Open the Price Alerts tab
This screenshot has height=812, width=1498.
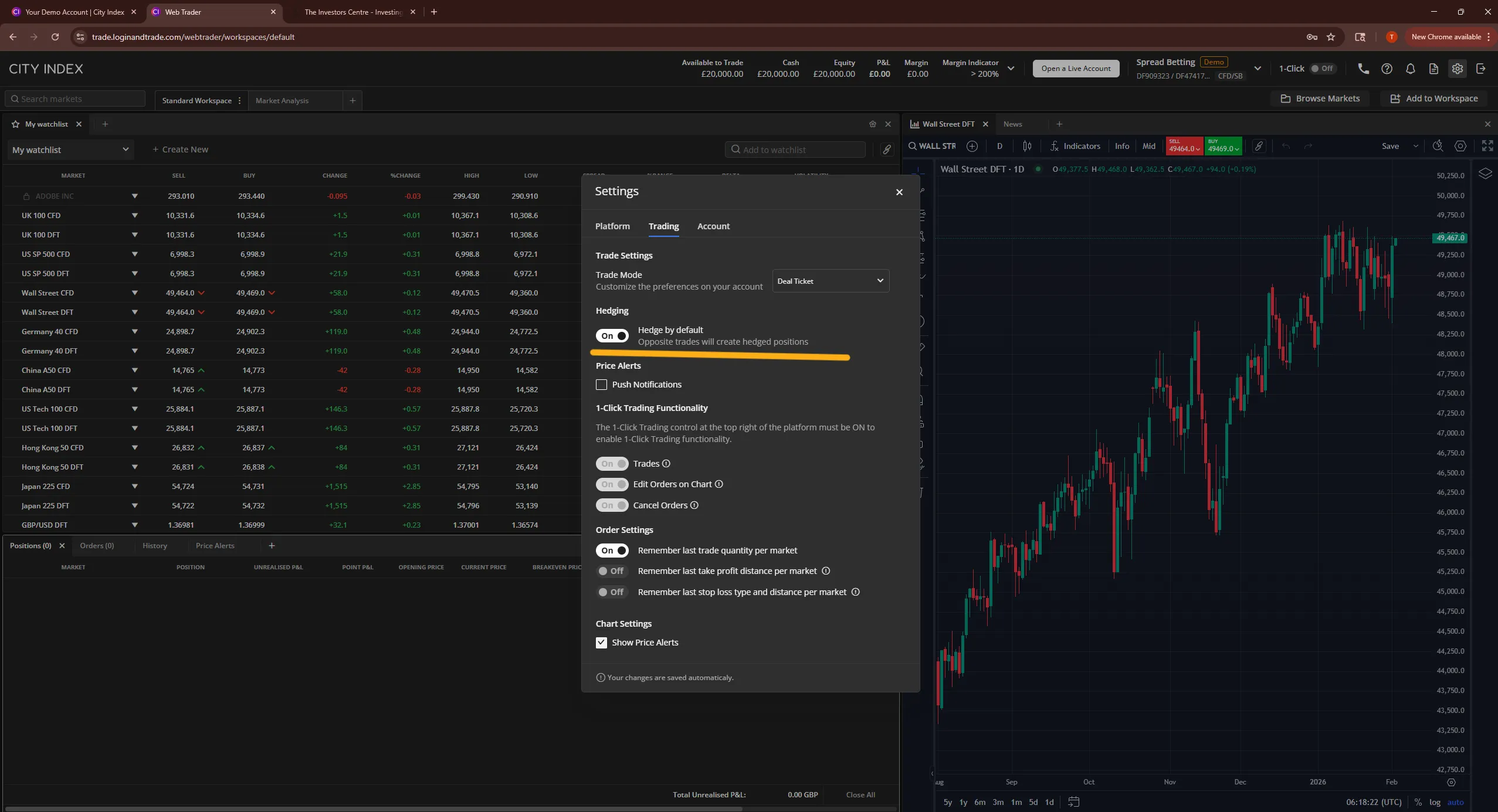click(x=215, y=546)
